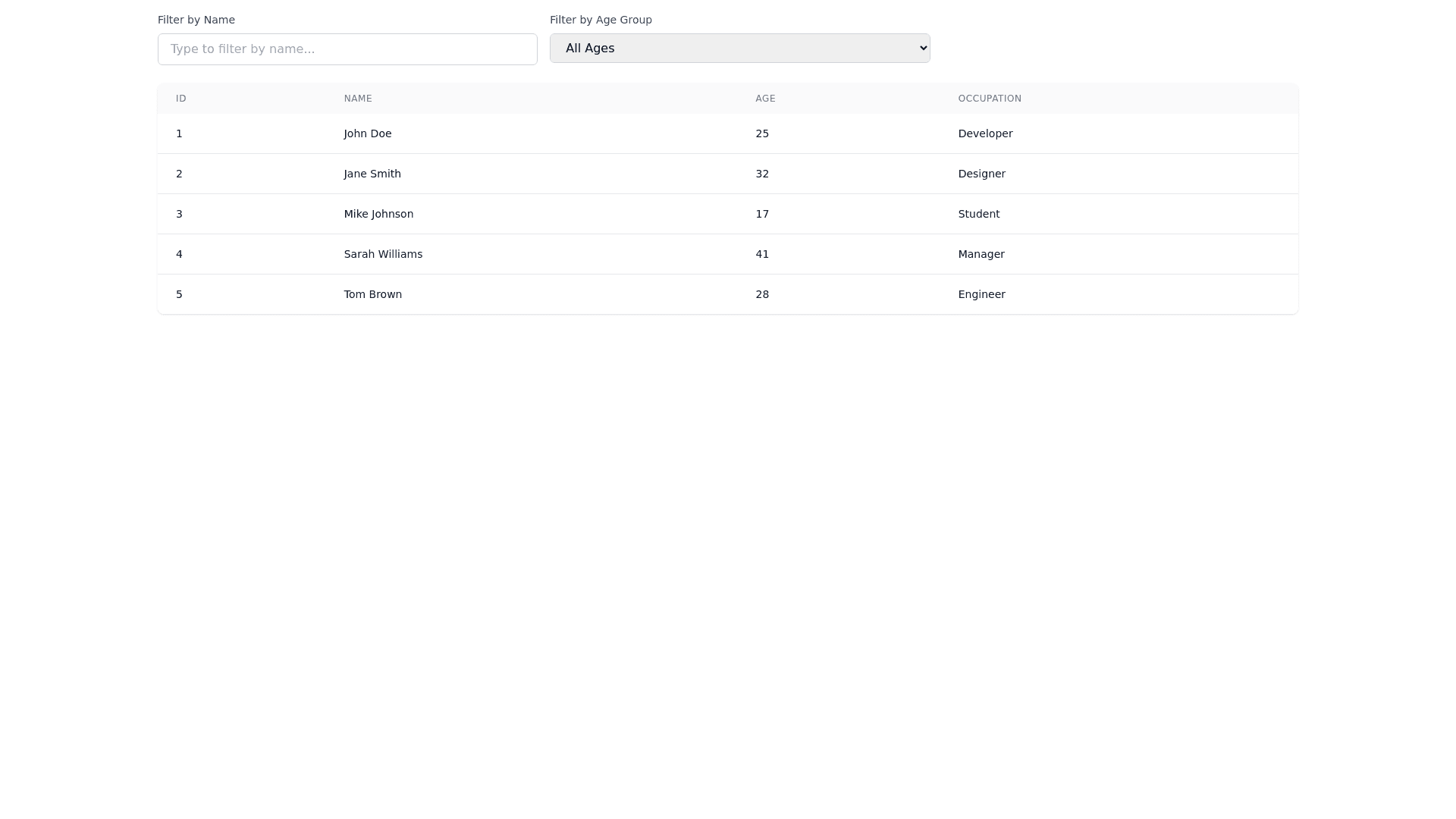Click the Filter by Name input field
The height and width of the screenshot is (819, 1456).
coord(347,49)
